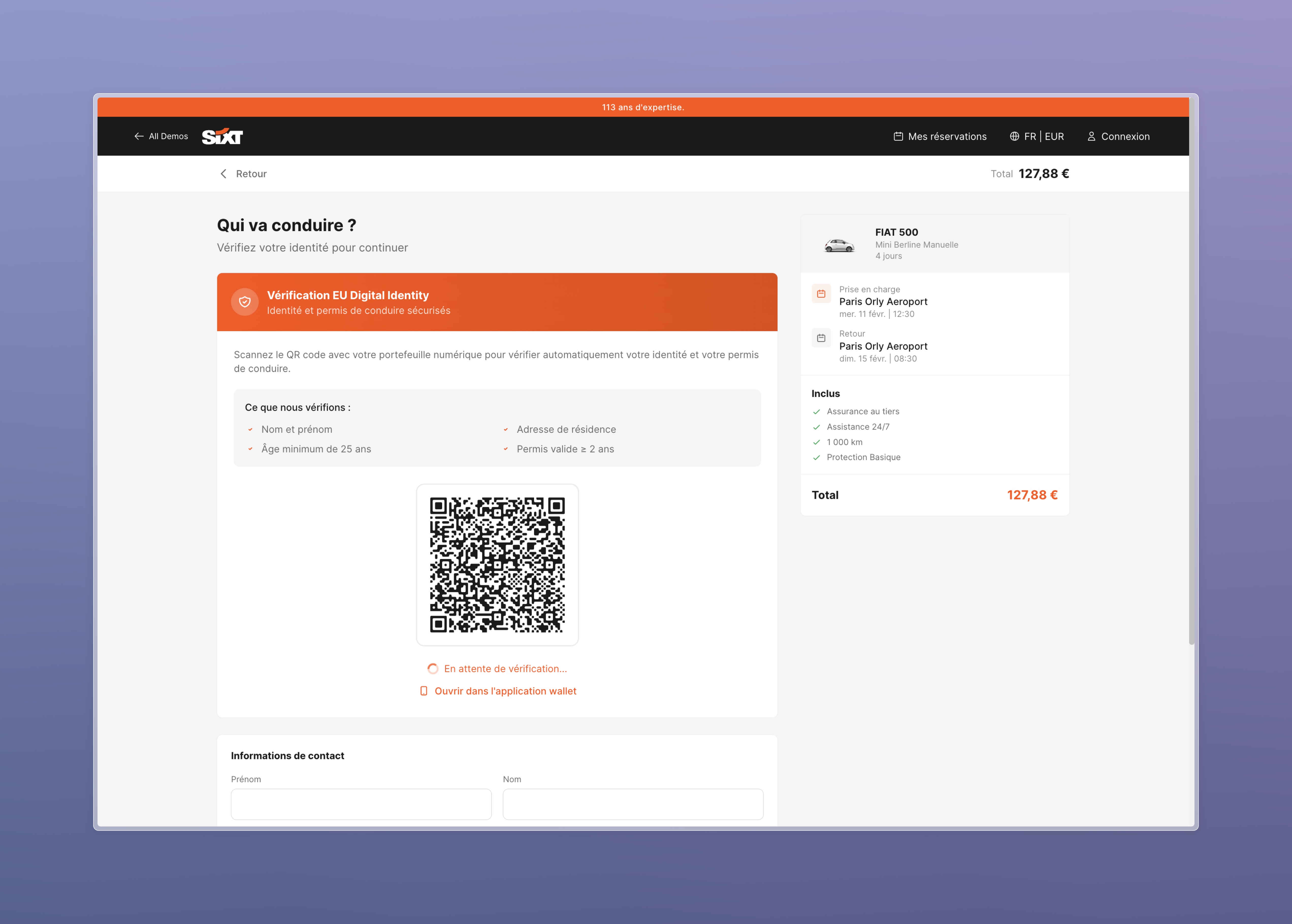Click the calendar icon beside Mes réservations

[898, 137]
